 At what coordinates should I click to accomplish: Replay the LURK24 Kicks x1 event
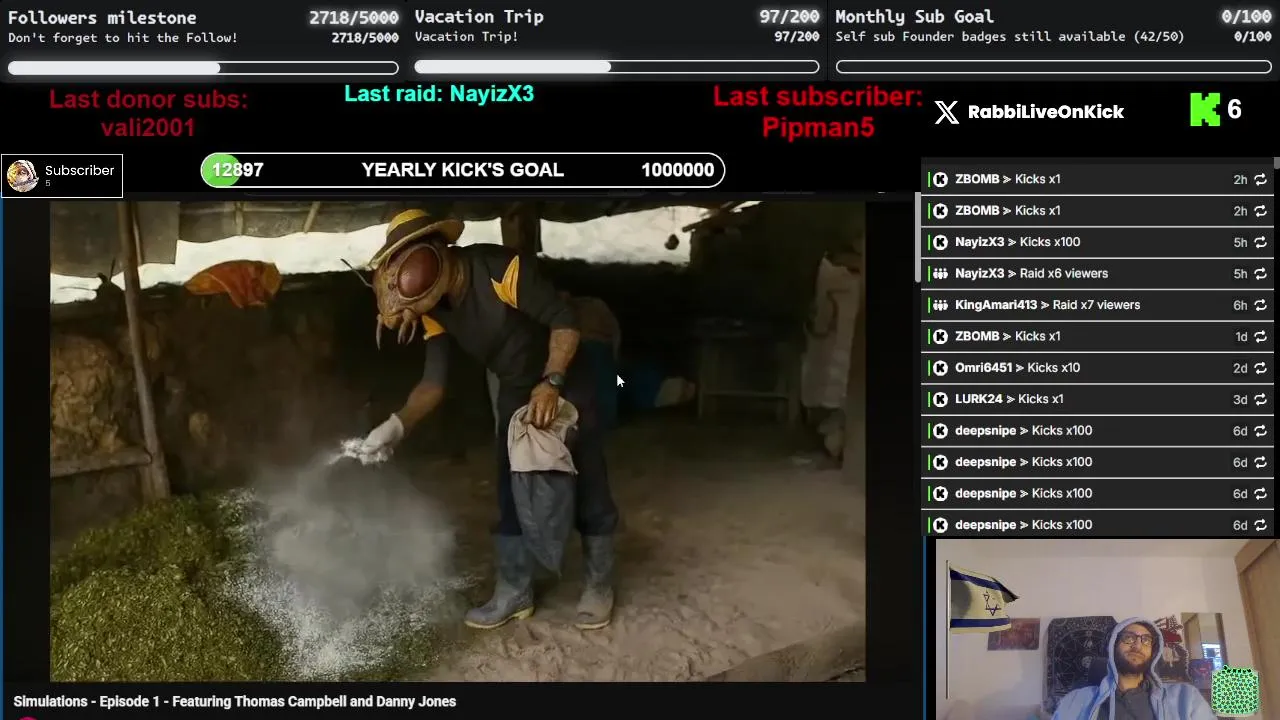tap(1260, 399)
